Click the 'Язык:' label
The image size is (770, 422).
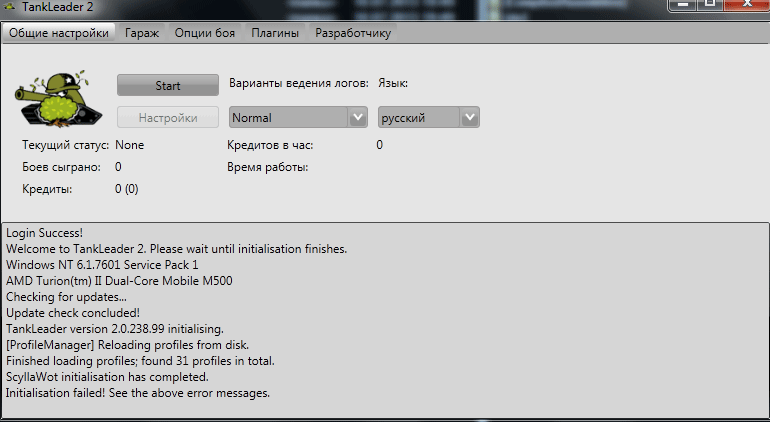tap(393, 84)
